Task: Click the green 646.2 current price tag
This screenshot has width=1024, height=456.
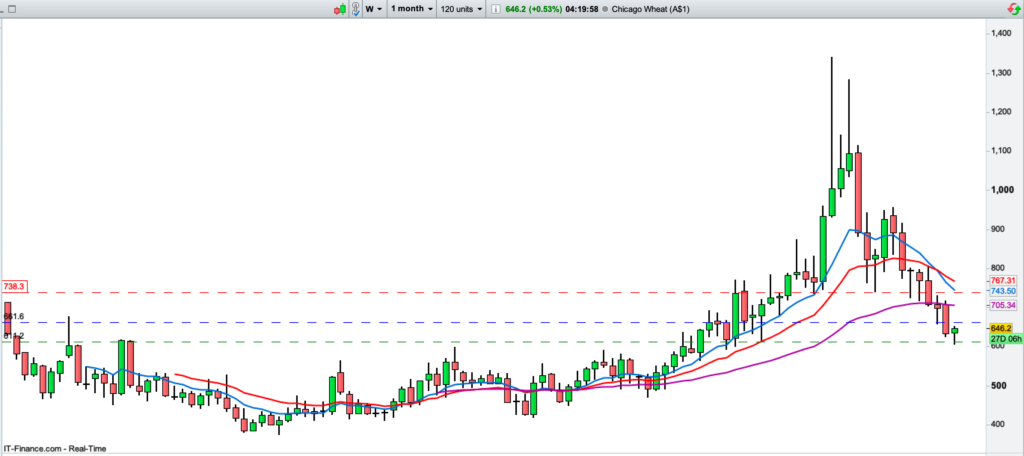Action: [1003, 328]
